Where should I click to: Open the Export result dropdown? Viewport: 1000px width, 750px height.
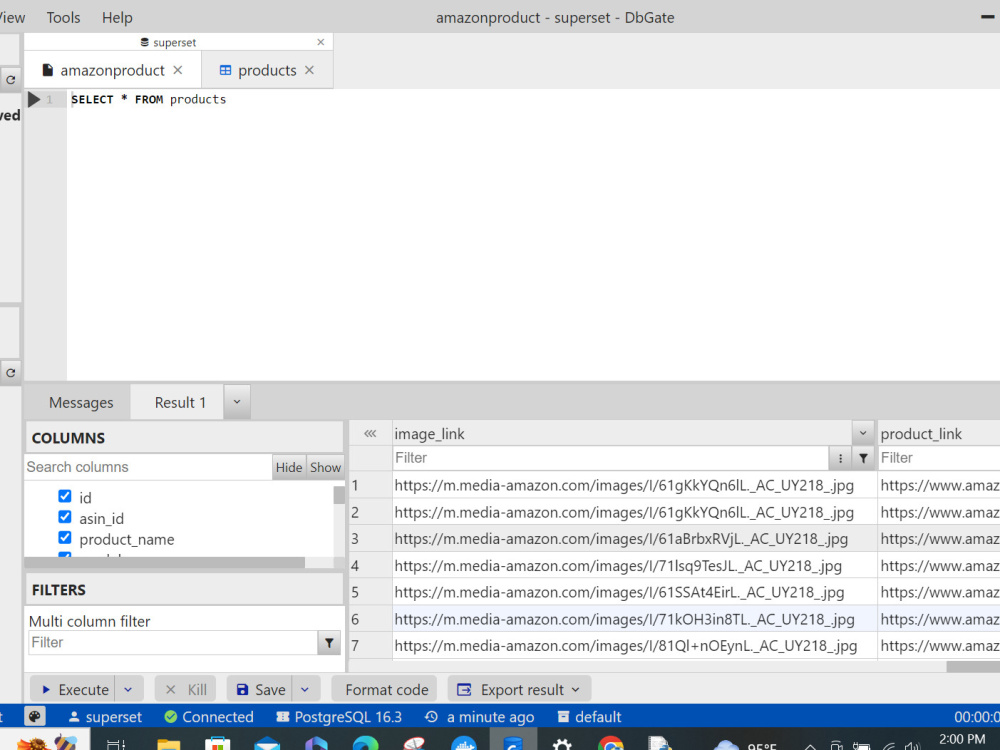point(519,689)
